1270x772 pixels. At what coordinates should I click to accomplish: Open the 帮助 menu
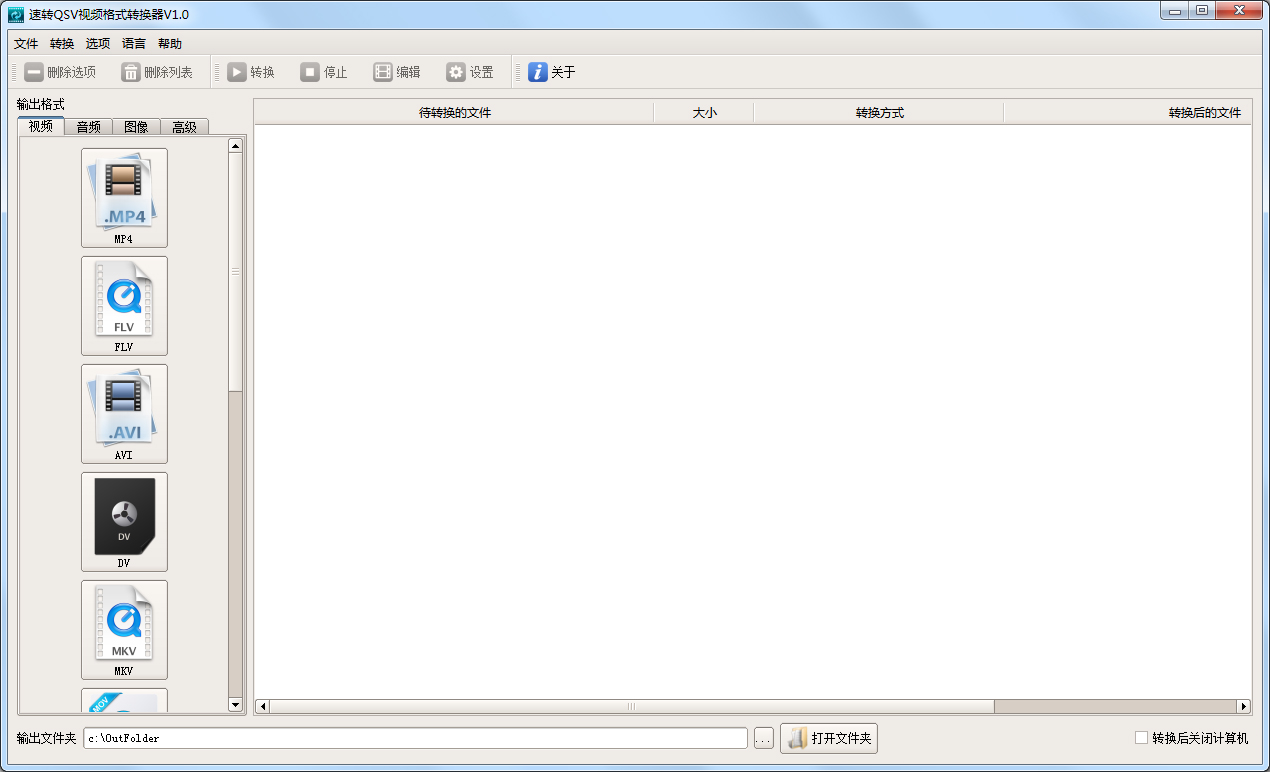pyautogui.click(x=170, y=43)
